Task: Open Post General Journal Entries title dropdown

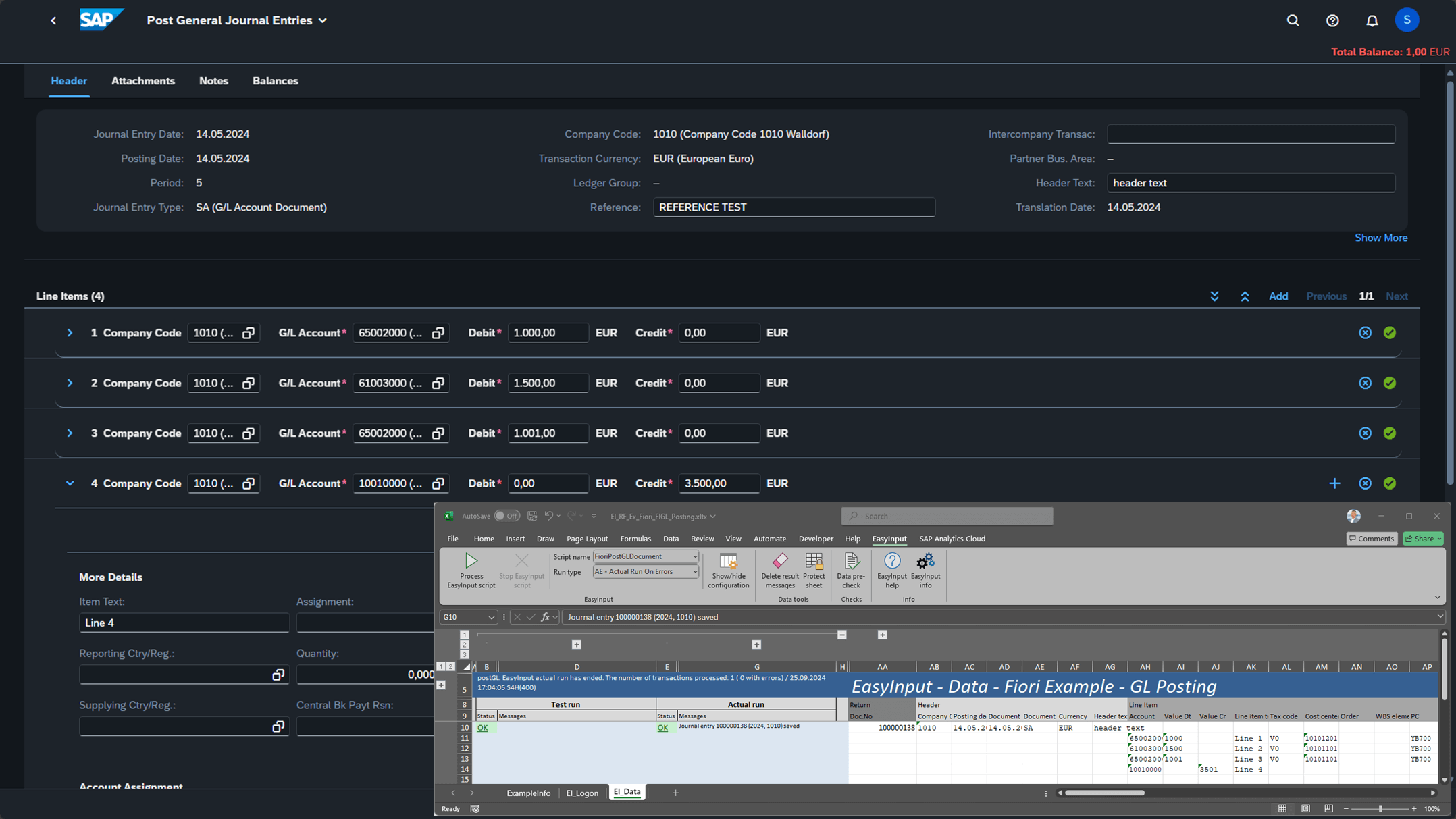Action: [x=323, y=21]
